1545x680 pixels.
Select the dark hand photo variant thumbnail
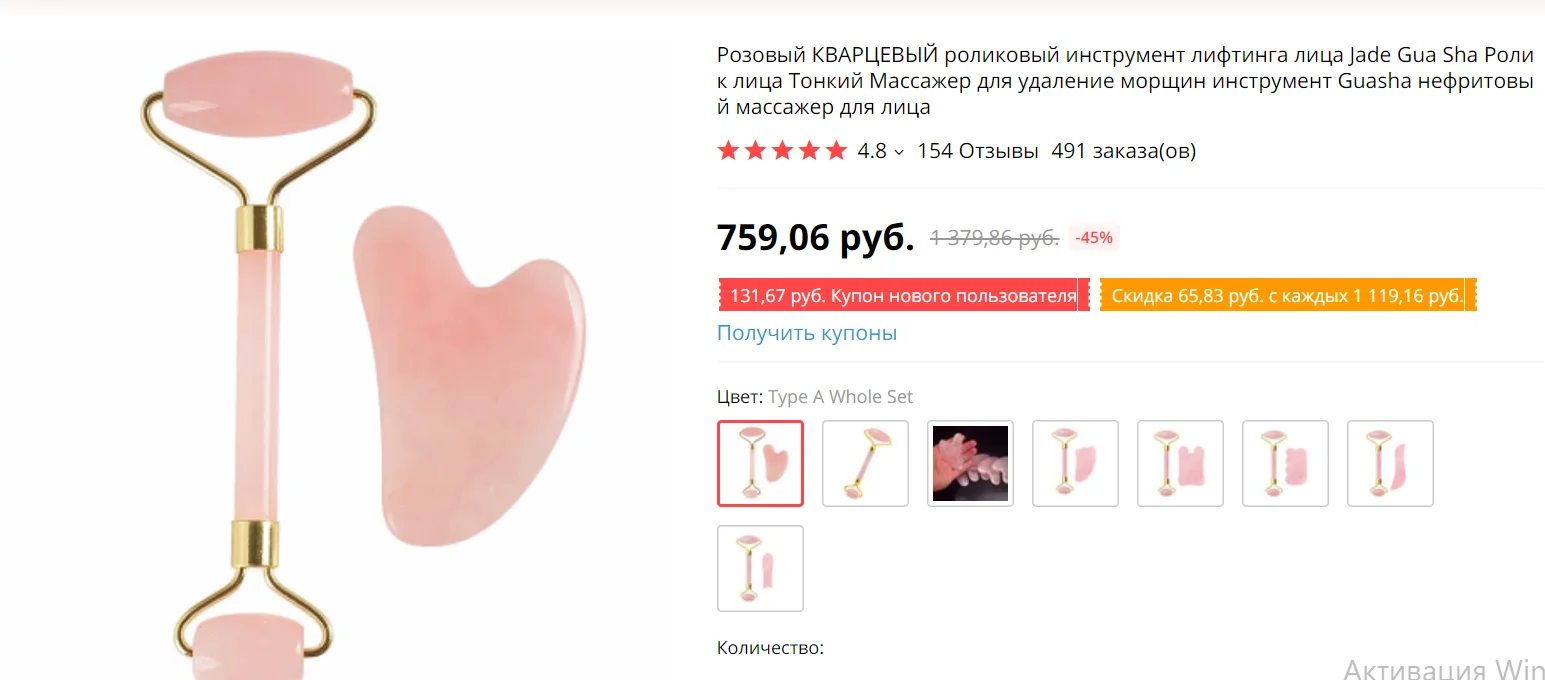(x=970, y=463)
